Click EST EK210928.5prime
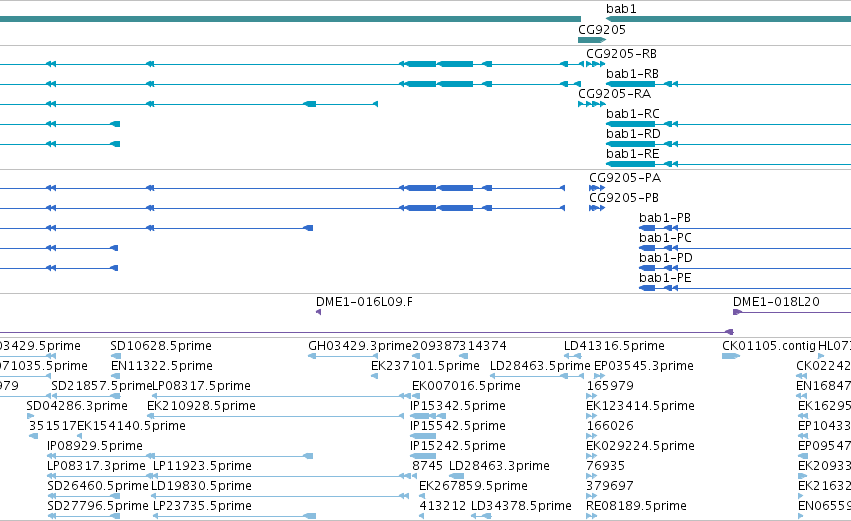851x521 pixels. tap(201, 406)
